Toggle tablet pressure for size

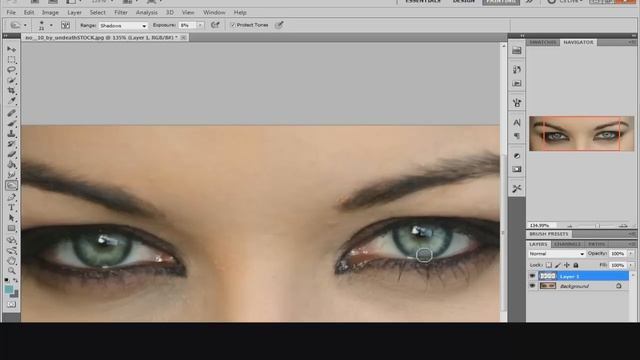[279, 25]
